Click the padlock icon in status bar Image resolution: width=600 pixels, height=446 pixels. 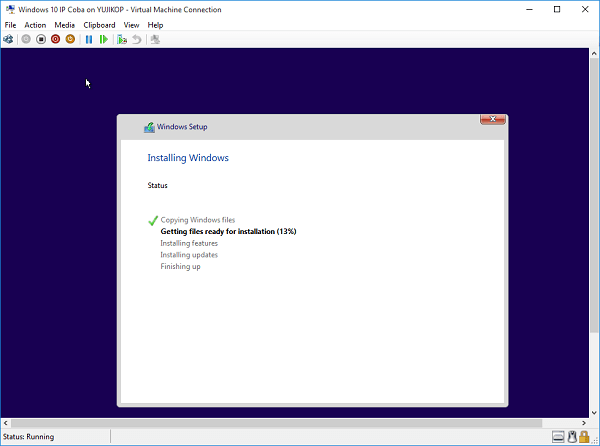(x=584, y=436)
